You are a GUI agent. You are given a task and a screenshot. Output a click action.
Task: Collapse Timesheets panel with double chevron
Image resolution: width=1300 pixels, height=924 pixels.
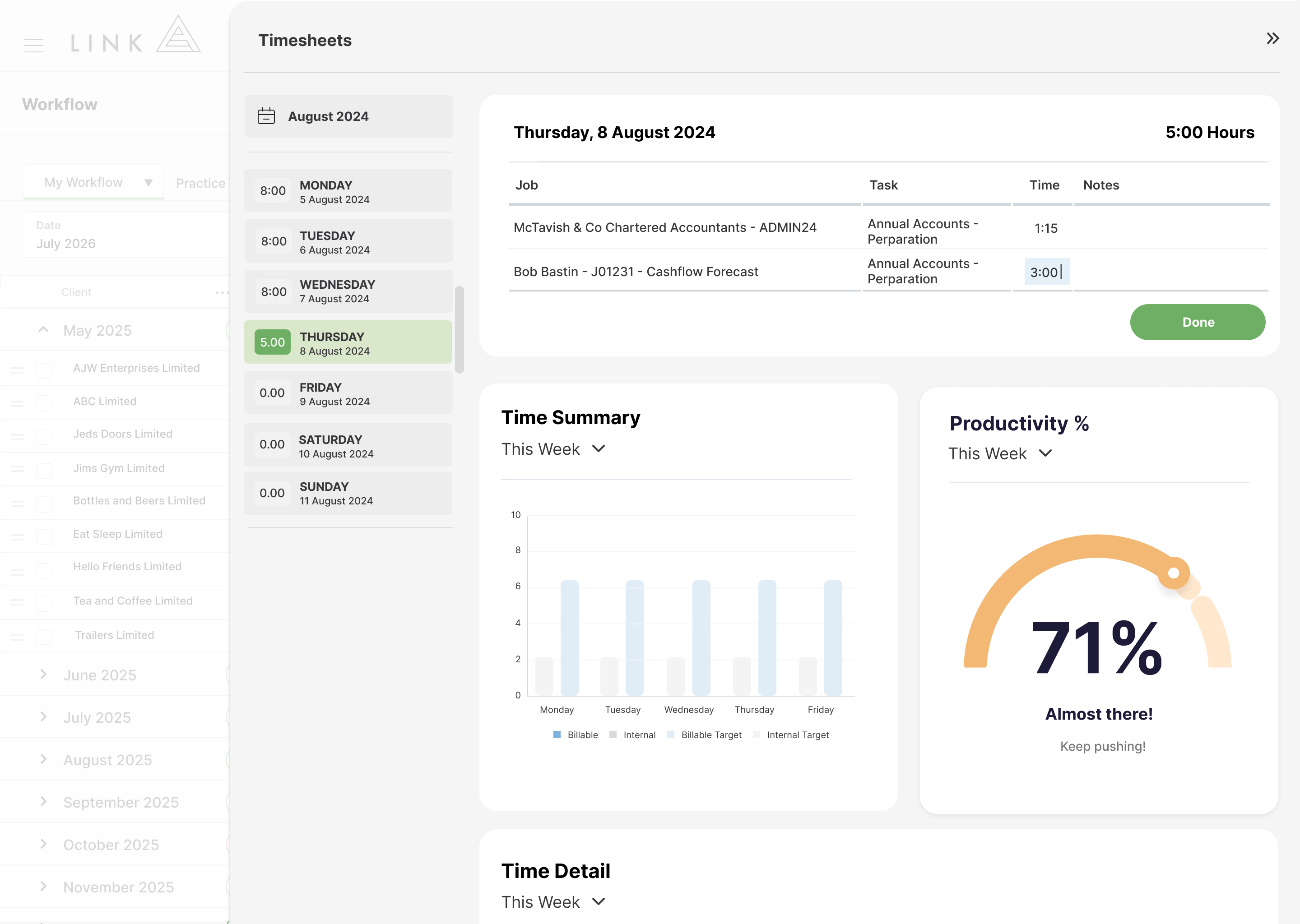1272,38
